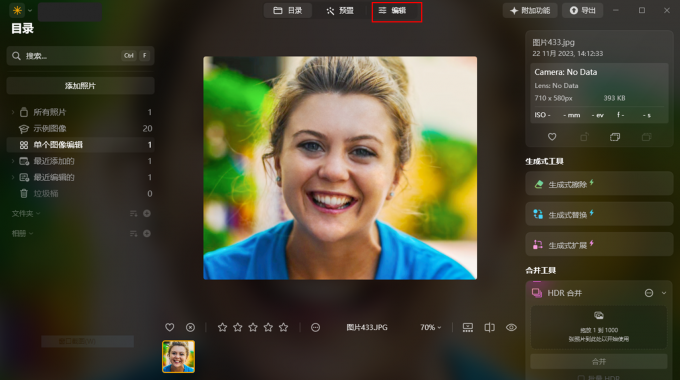This screenshot has height=380, width=680.
Task: Click the reject X circle icon
Action: (x=190, y=327)
